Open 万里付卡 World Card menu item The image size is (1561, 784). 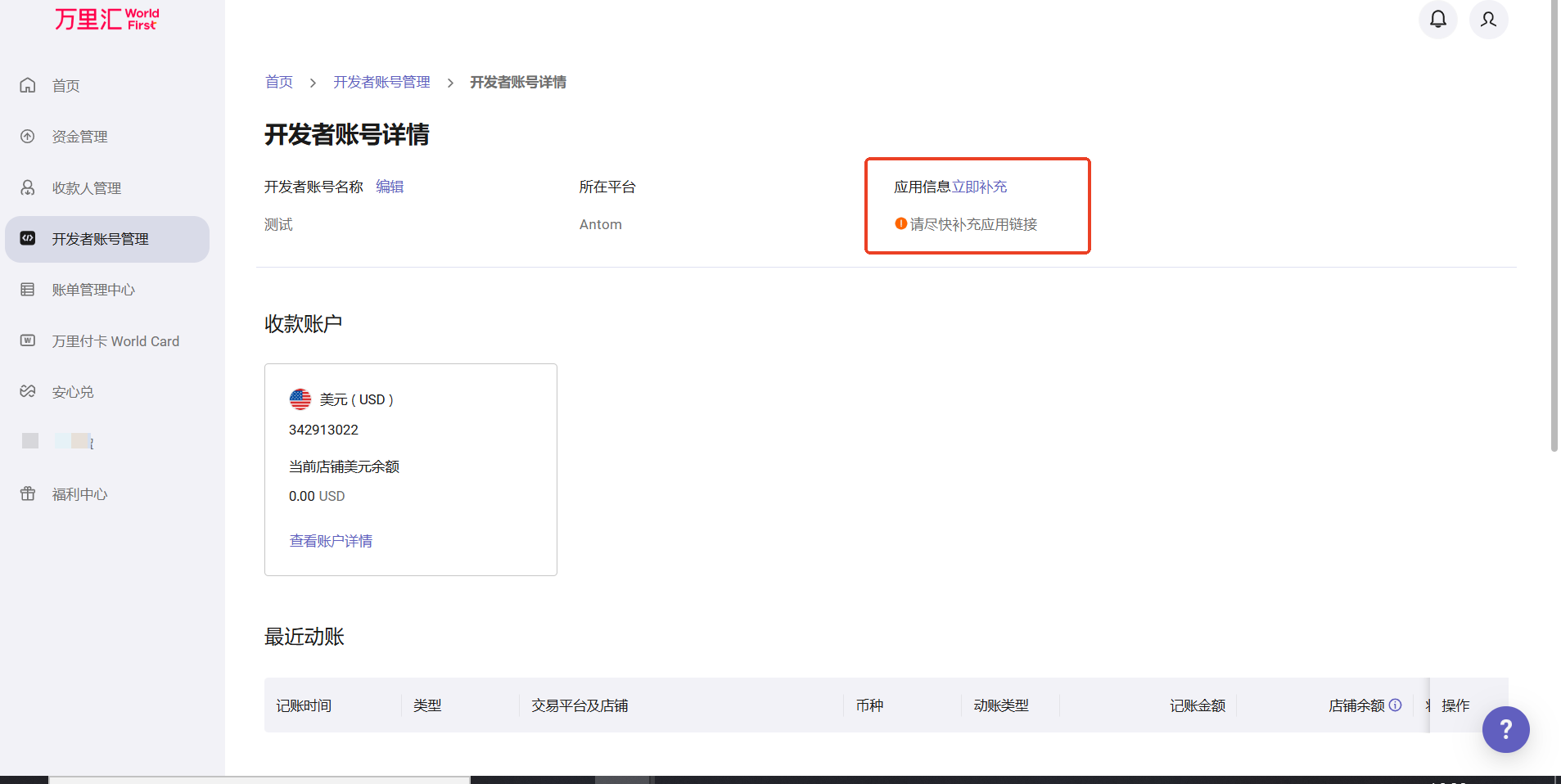[x=115, y=341]
